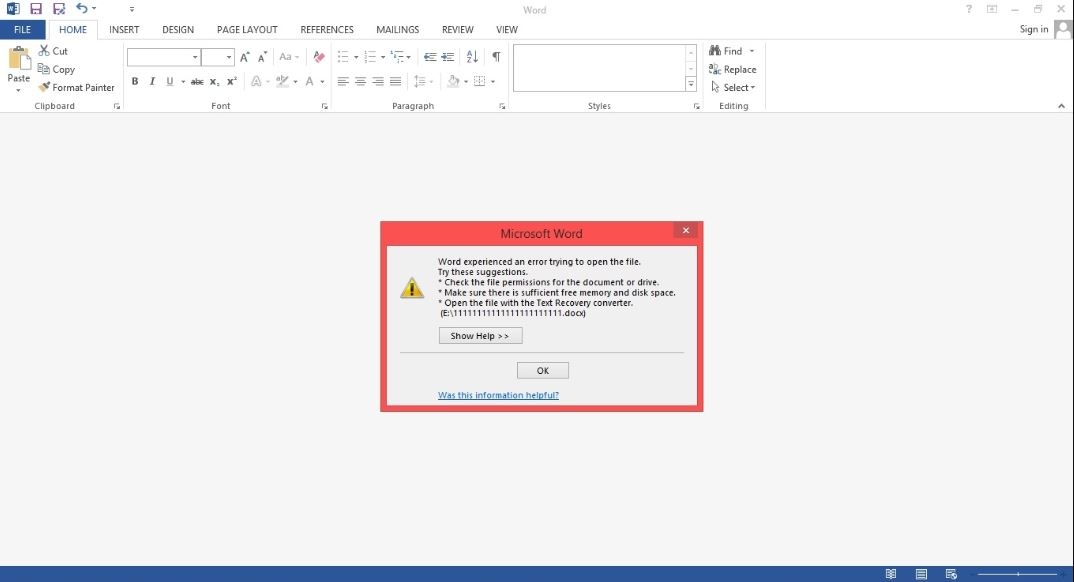
Task: Open the font name combo box
Action: (163, 57)
